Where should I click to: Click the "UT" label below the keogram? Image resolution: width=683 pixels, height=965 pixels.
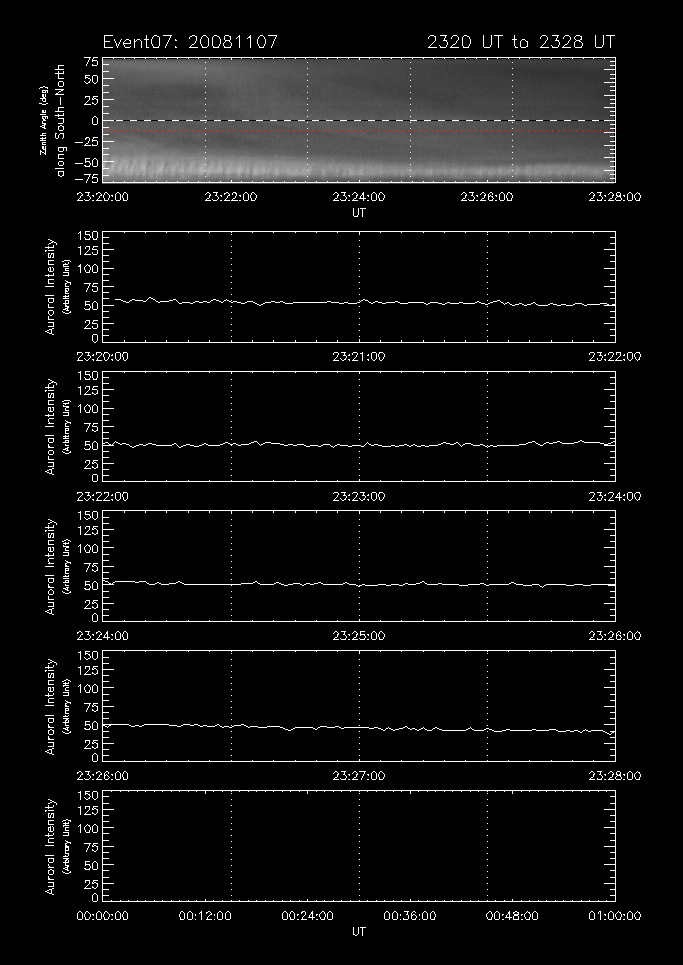(359, 213)
